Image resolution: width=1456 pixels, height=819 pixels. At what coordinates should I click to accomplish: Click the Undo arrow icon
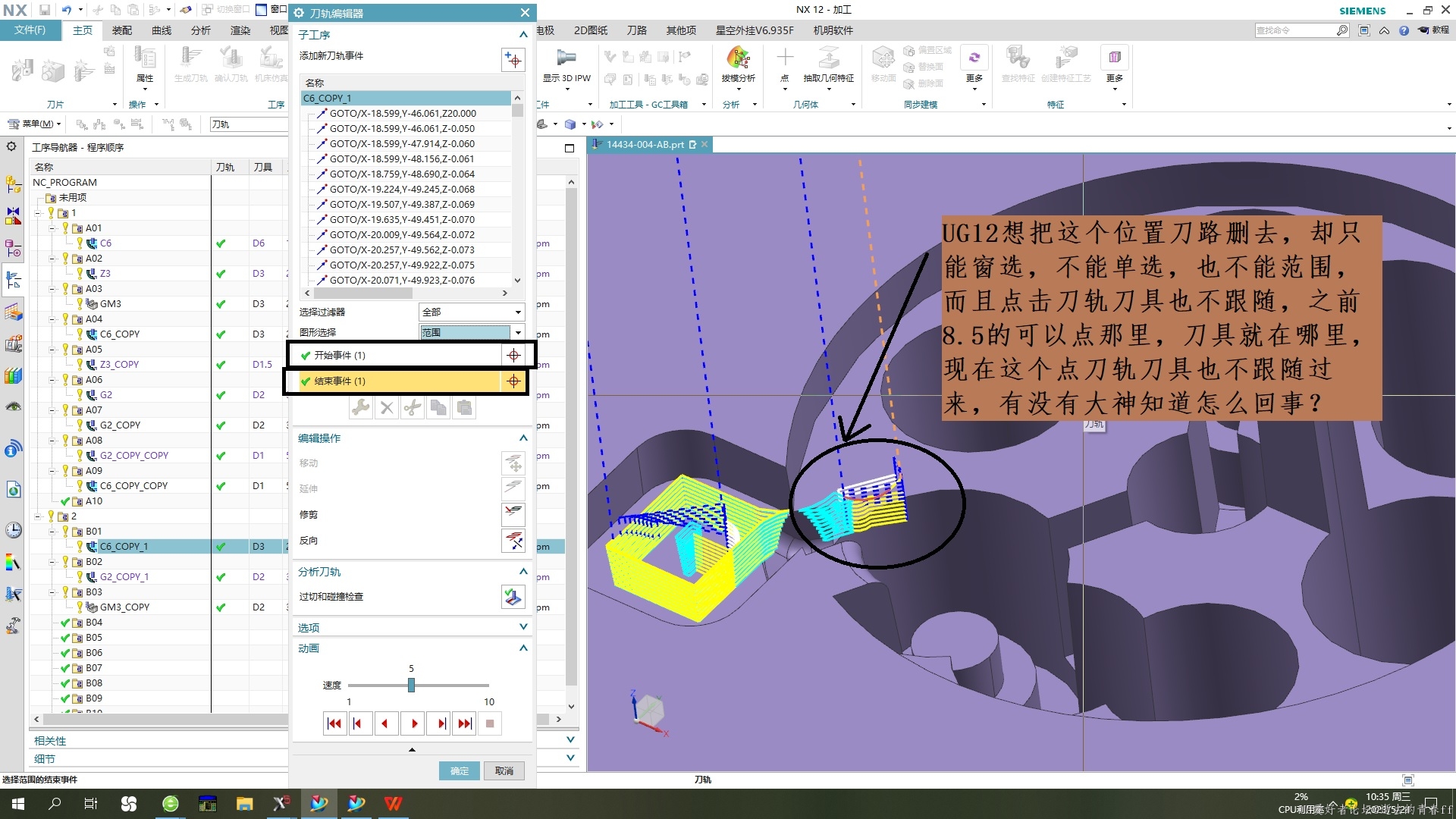coord(66,10)
